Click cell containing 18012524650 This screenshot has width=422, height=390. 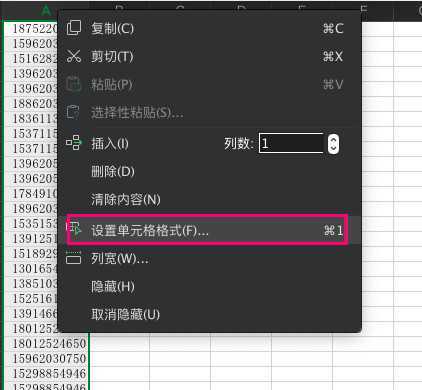pyautogui.click(x=47, y=343)
